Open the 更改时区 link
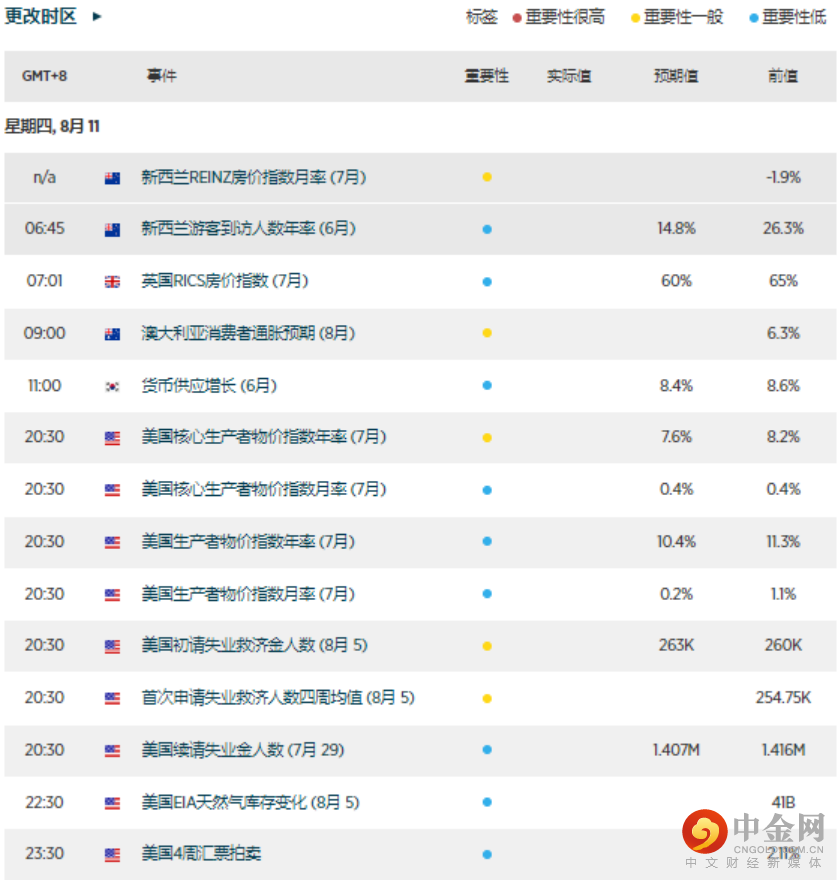The height and width of the screenshot is (881, 839). (40, 16)
